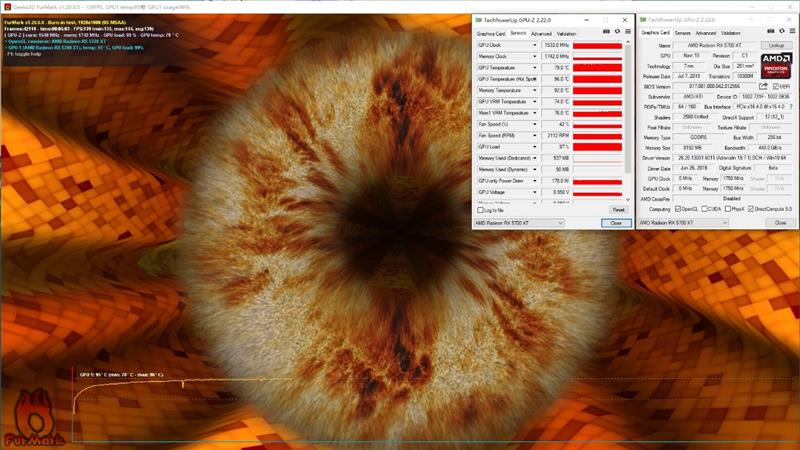Enable the Log to file checkbox
800x450 pixels.
[479, 210]
